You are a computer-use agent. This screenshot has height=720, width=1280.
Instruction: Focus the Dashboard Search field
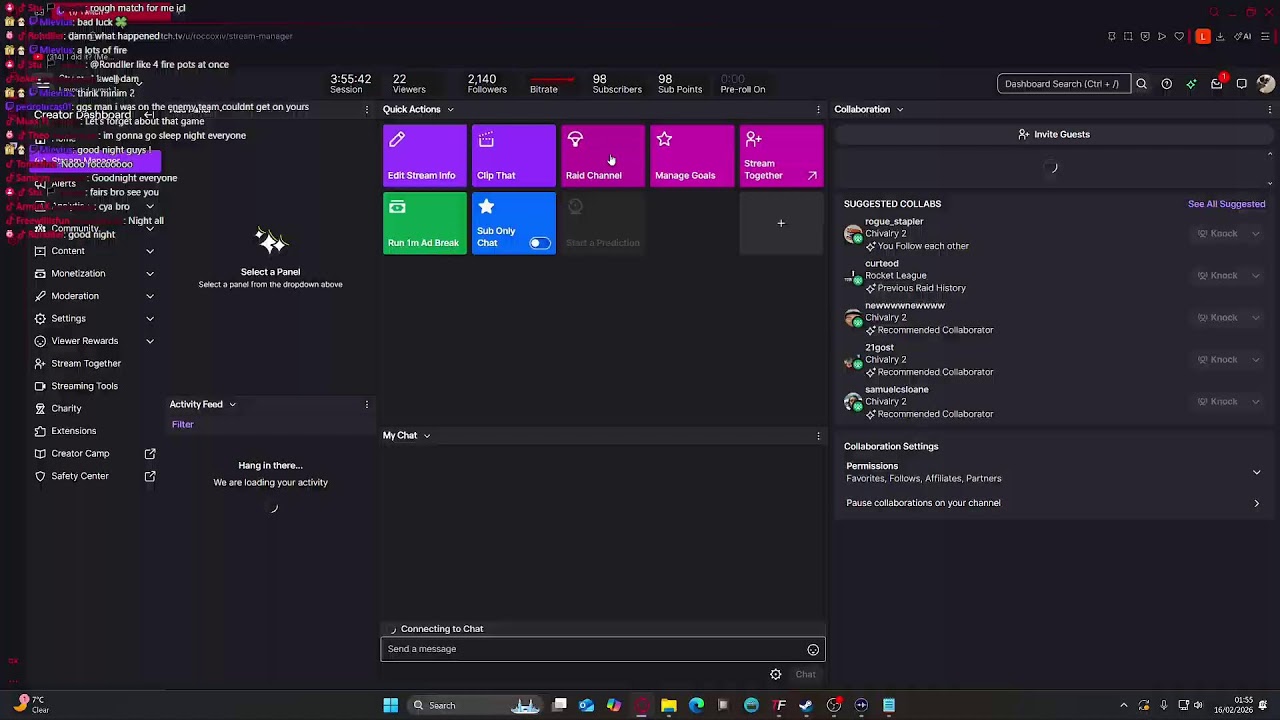point(1063,84)
